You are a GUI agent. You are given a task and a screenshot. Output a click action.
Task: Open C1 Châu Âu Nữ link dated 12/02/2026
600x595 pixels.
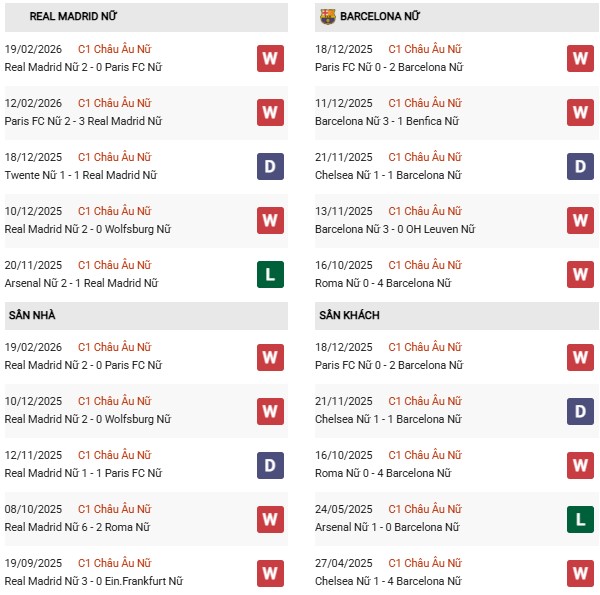coord(114,103)
